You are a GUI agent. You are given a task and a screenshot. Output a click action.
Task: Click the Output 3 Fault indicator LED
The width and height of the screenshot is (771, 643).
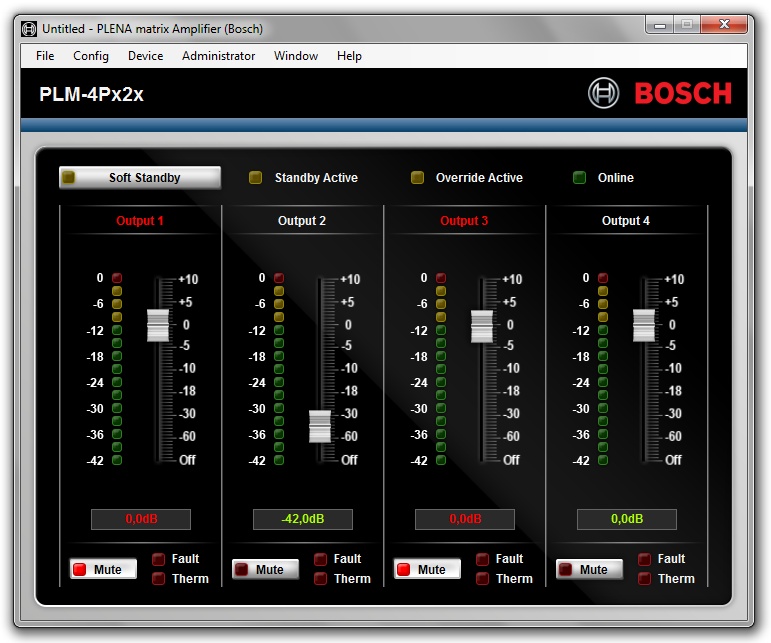coord(482,559)
